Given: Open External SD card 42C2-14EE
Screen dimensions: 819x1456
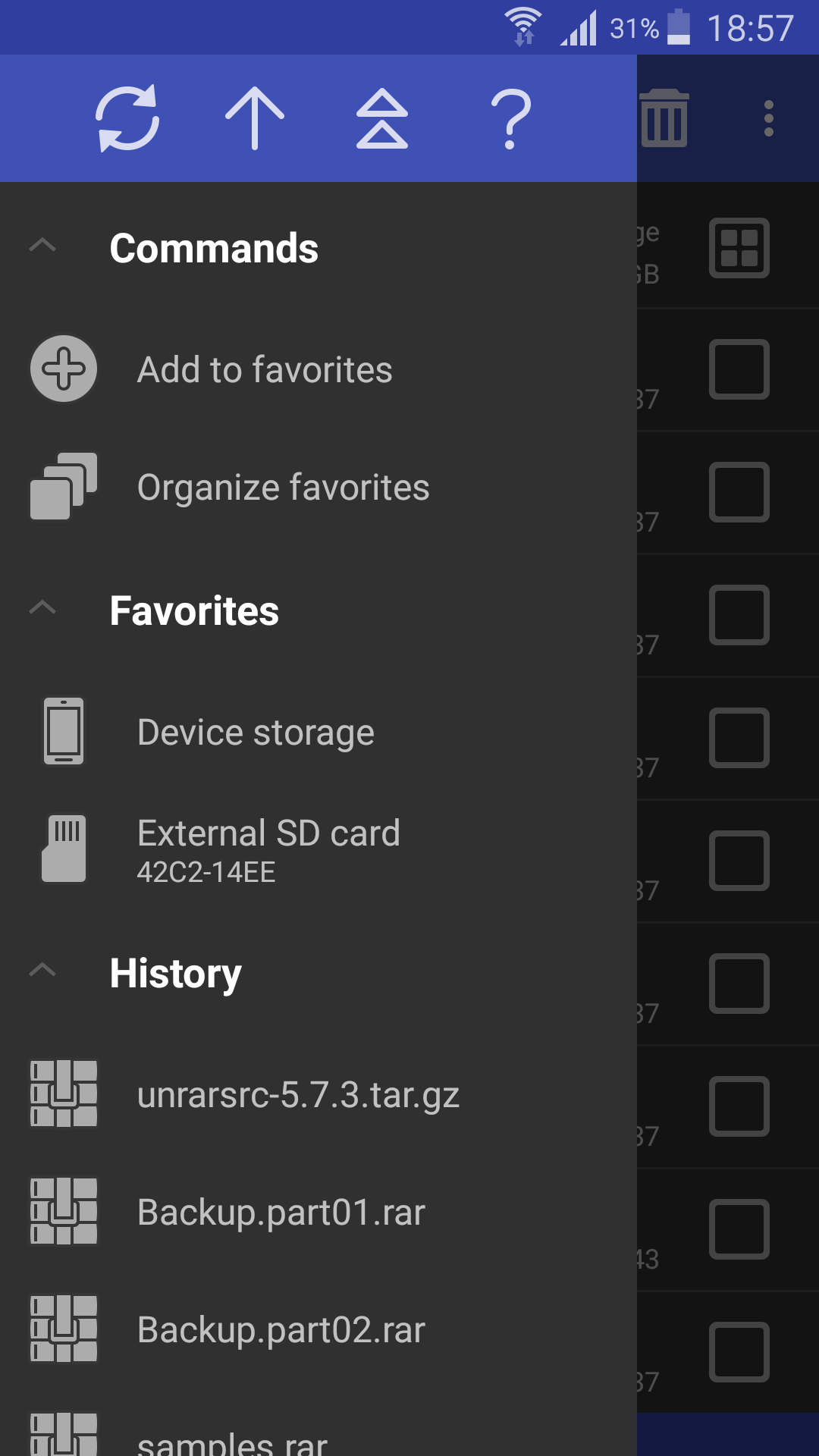Looking at the screenshot, I should click(x=268, y=849).
